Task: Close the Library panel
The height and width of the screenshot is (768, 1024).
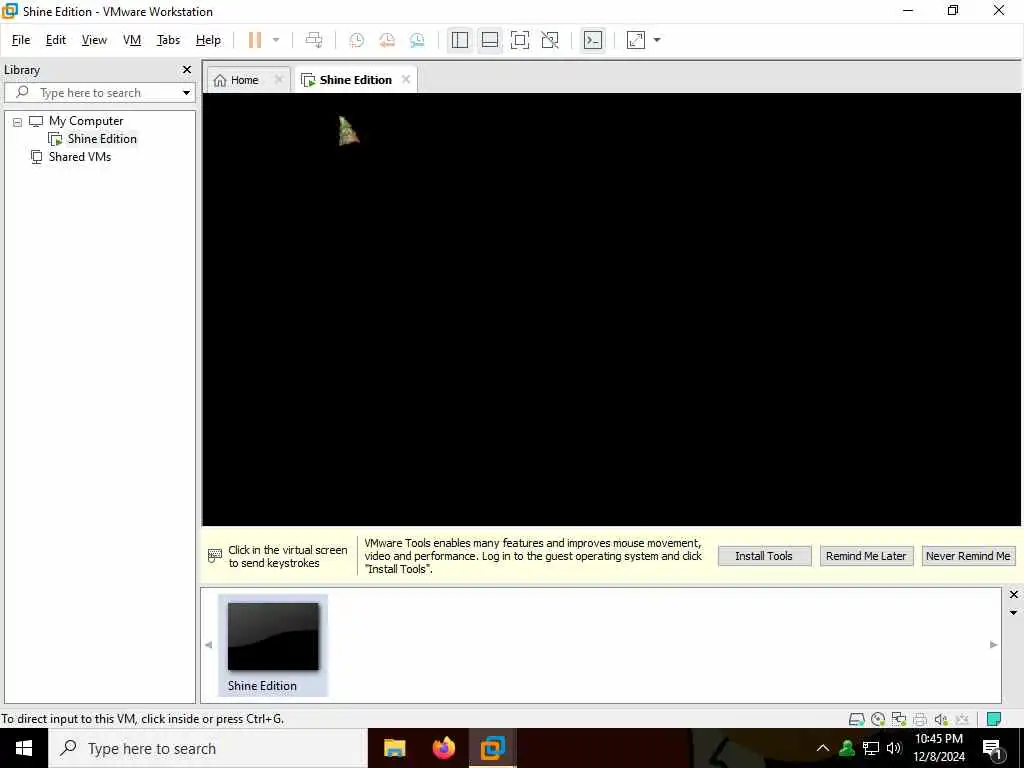Action: 187,69
